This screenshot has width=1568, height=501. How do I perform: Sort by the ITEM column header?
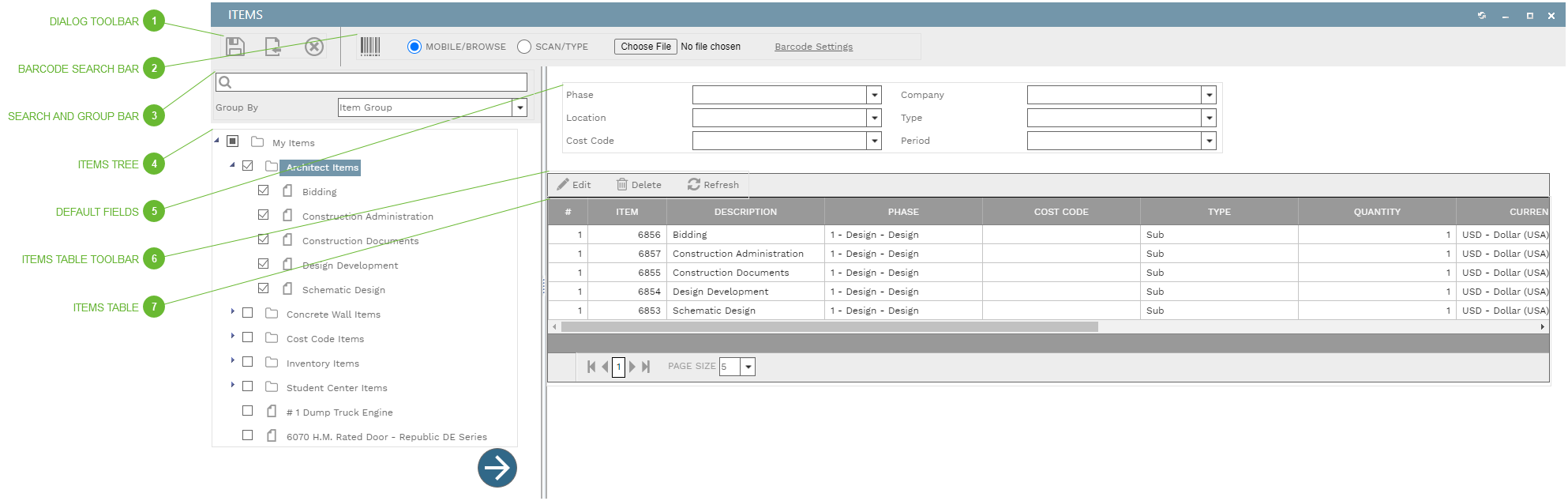pyautogui.click(x=627, y=212)
